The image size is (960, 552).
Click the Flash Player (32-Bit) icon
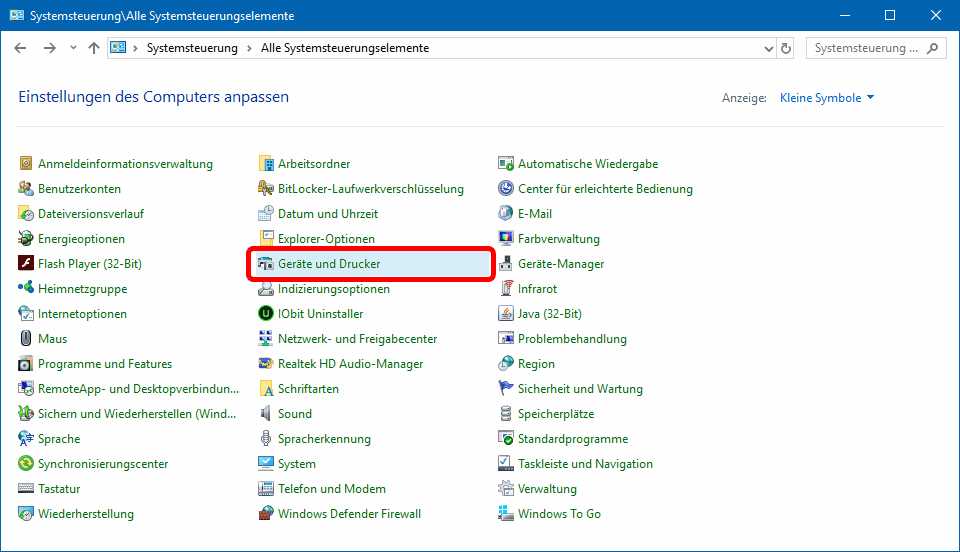tap(27, 264)
